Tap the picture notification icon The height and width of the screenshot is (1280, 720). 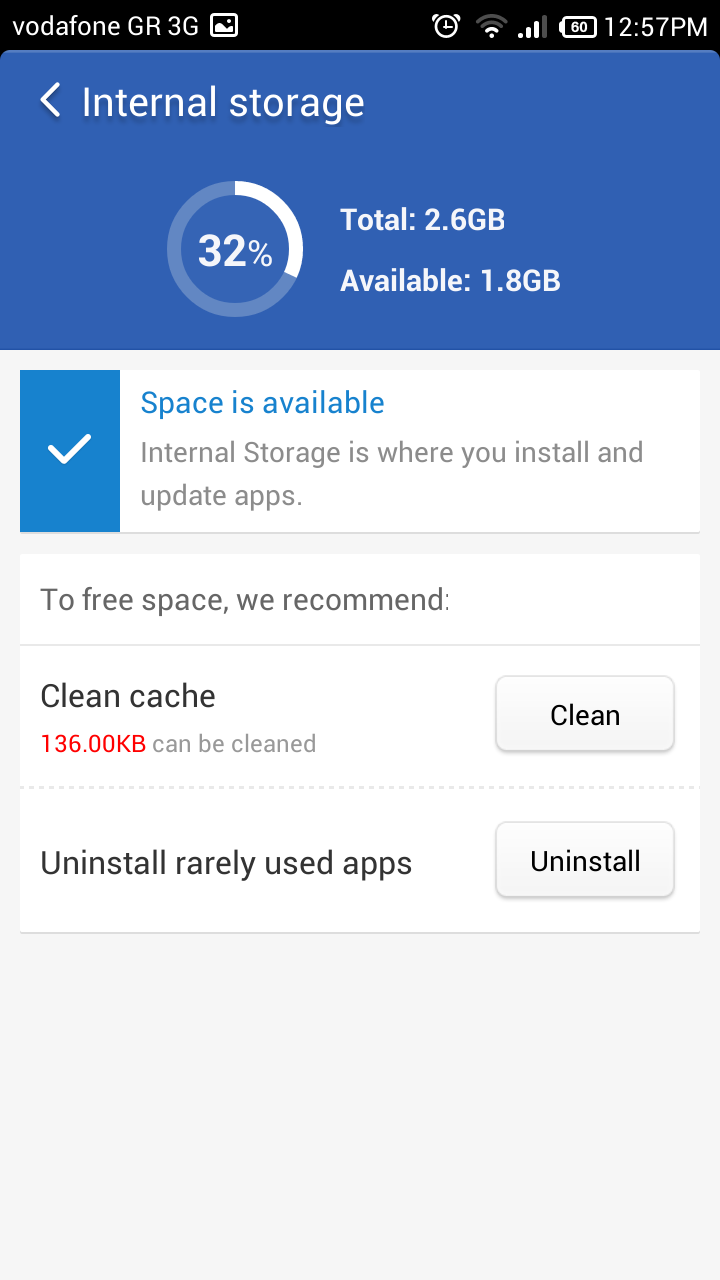[x=224, y=26]
